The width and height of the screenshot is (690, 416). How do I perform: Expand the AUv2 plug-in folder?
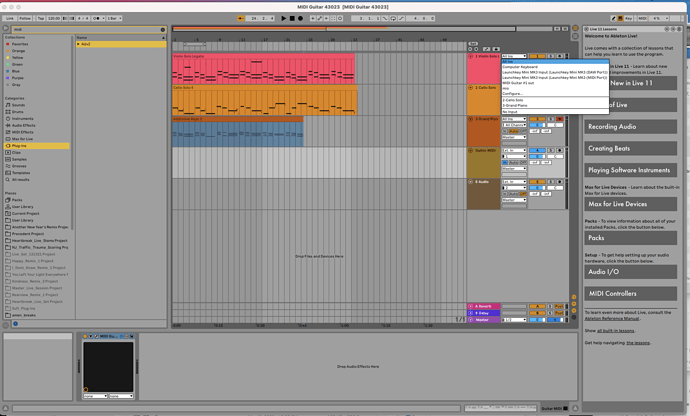78,44
